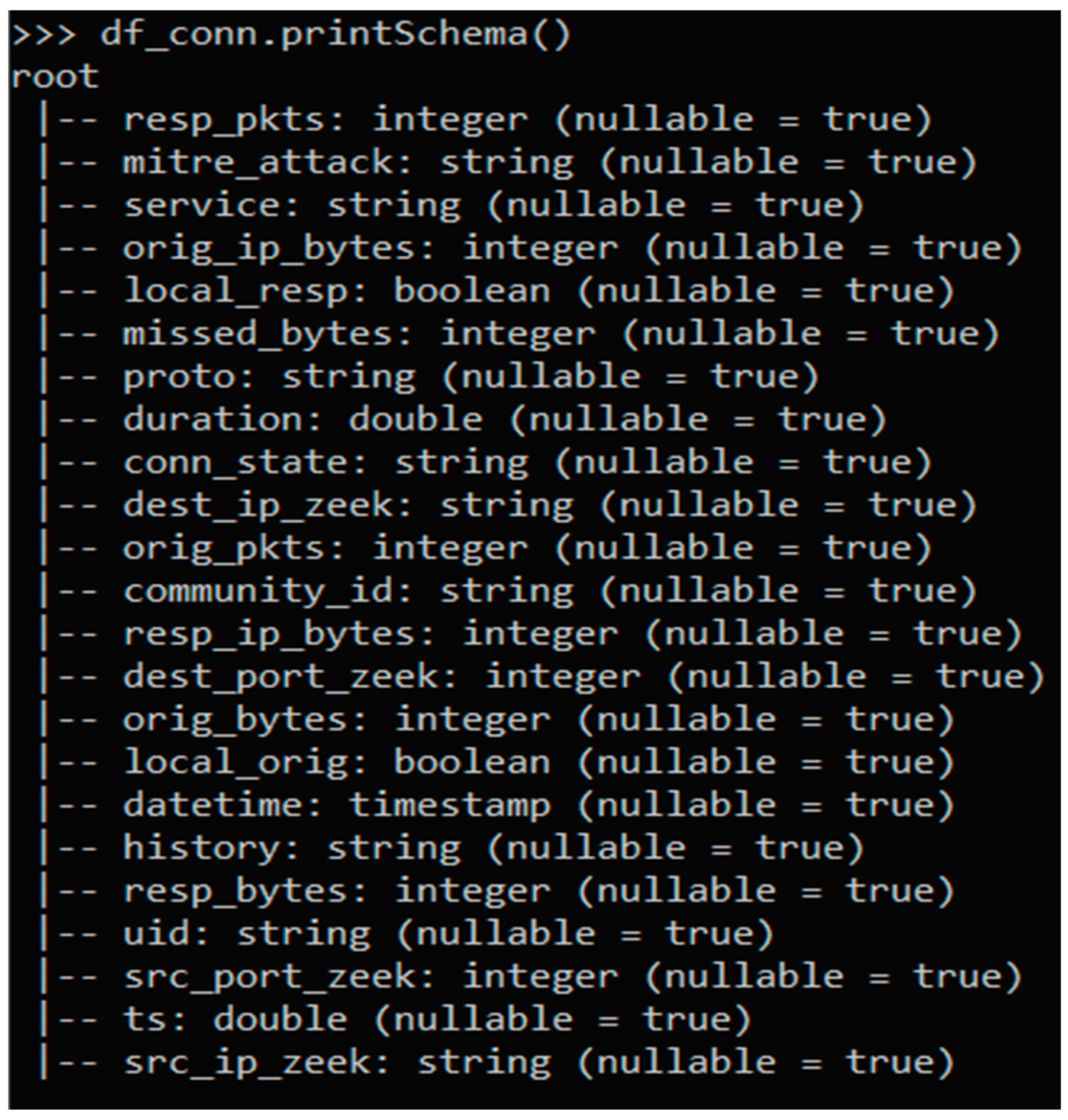Click the word timestamp on the datetime line
Screen dimensions: 1068x1120
click(450, 806)
